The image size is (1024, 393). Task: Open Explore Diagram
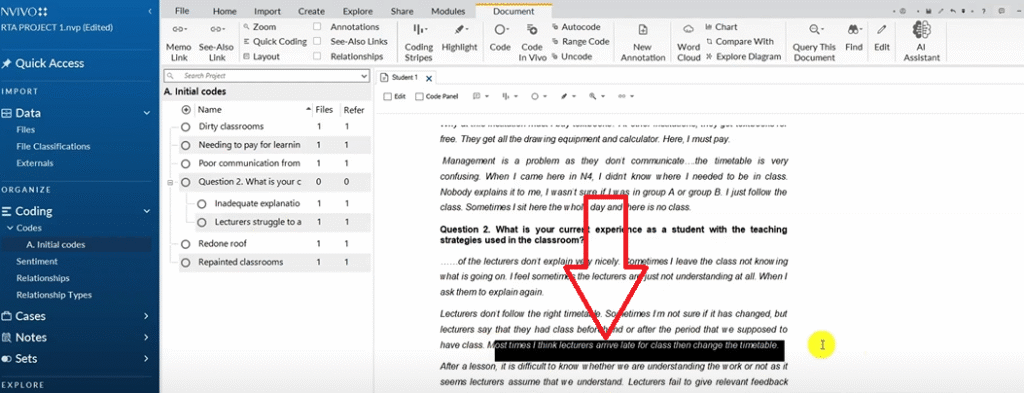click(743, 56)
